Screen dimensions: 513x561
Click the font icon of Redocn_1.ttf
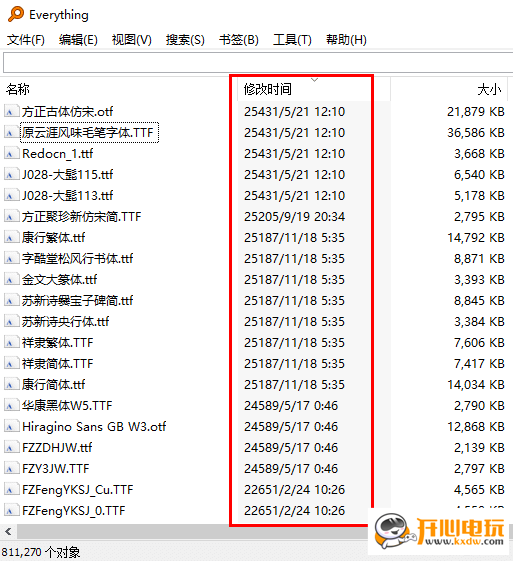point(11,153)
